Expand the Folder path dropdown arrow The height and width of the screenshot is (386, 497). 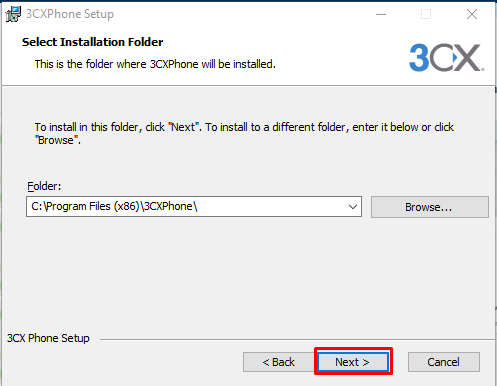click(x=353, y=207)
